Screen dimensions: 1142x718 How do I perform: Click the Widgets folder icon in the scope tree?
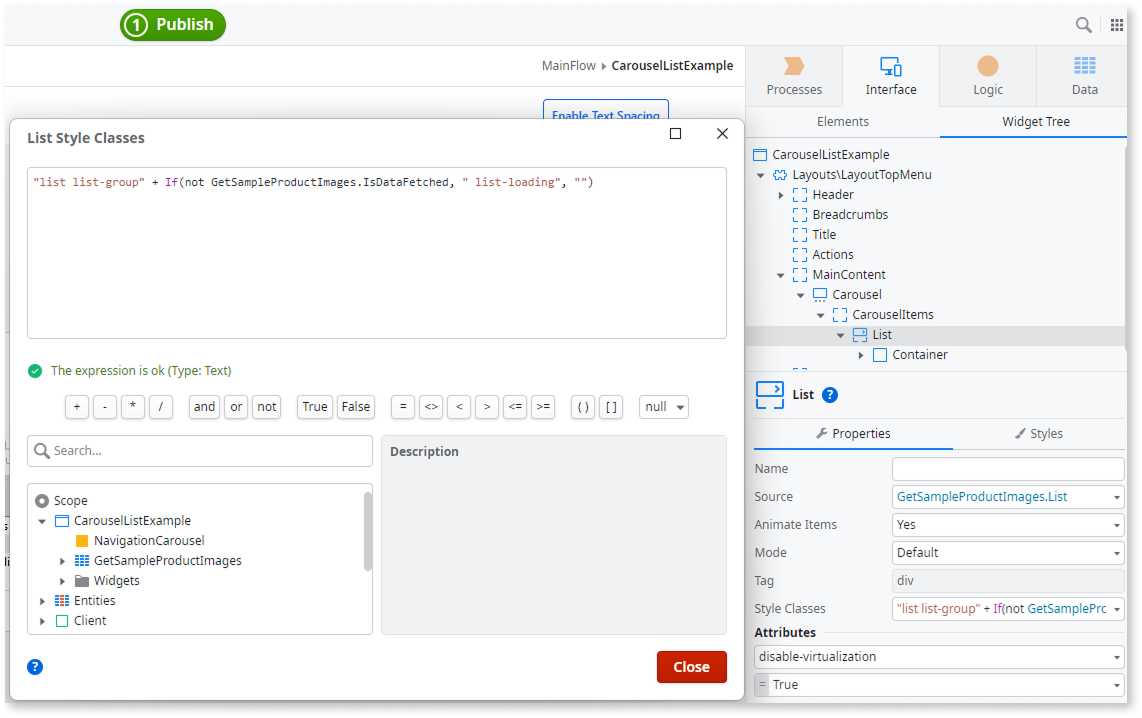tap(82, 581)
